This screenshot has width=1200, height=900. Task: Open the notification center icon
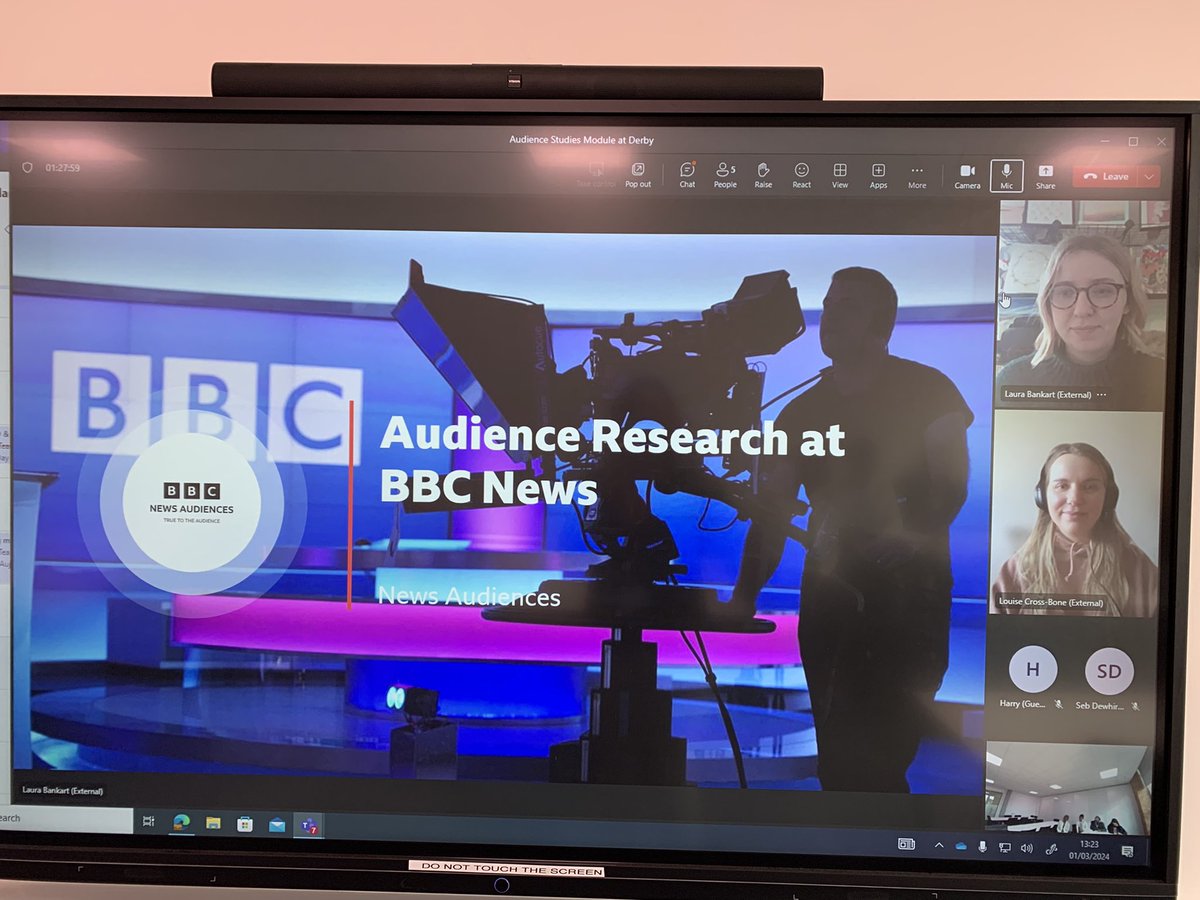click(x=1128, y=852)
